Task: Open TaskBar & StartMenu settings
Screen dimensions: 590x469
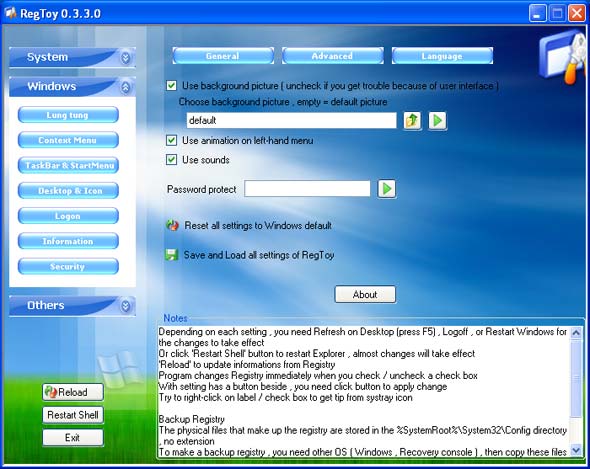Action: 68,166
